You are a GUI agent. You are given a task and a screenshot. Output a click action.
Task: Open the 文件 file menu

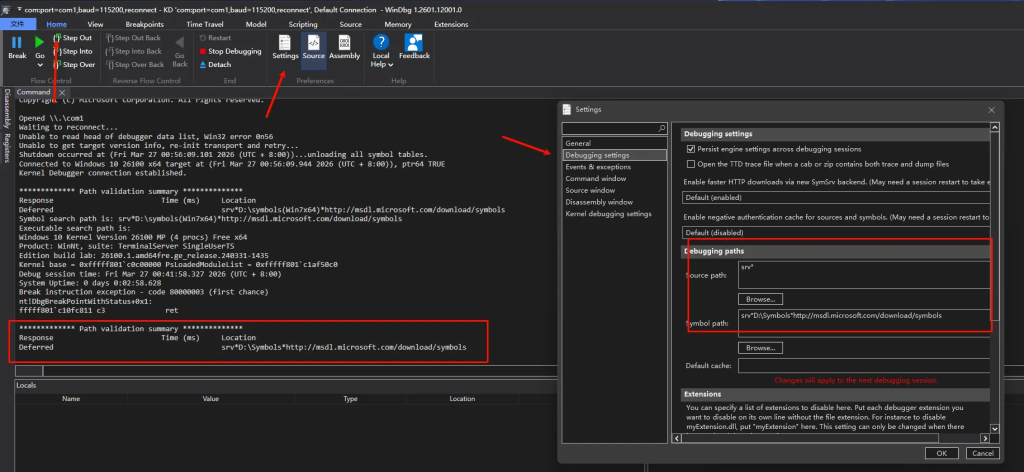[18, 24]
